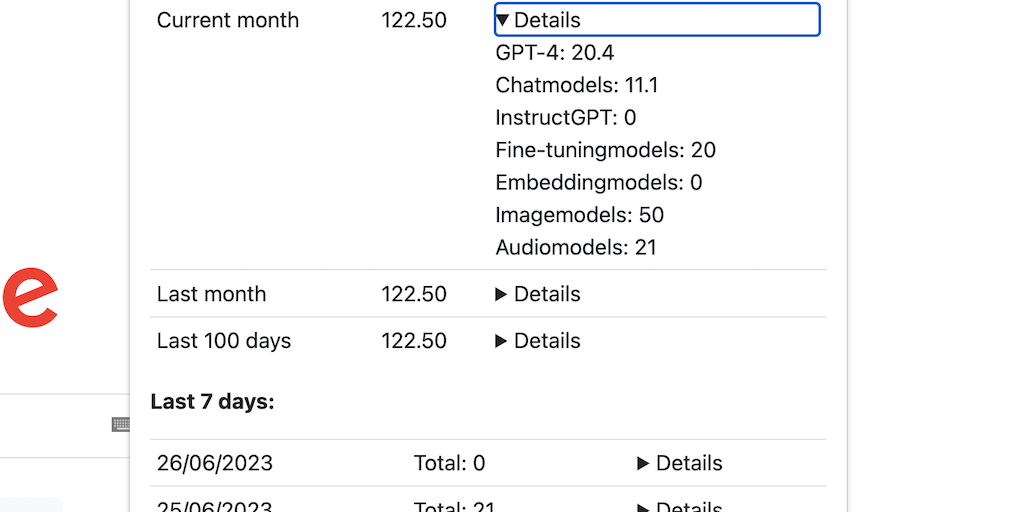Click the small keyboard icon

pos(121,425)
